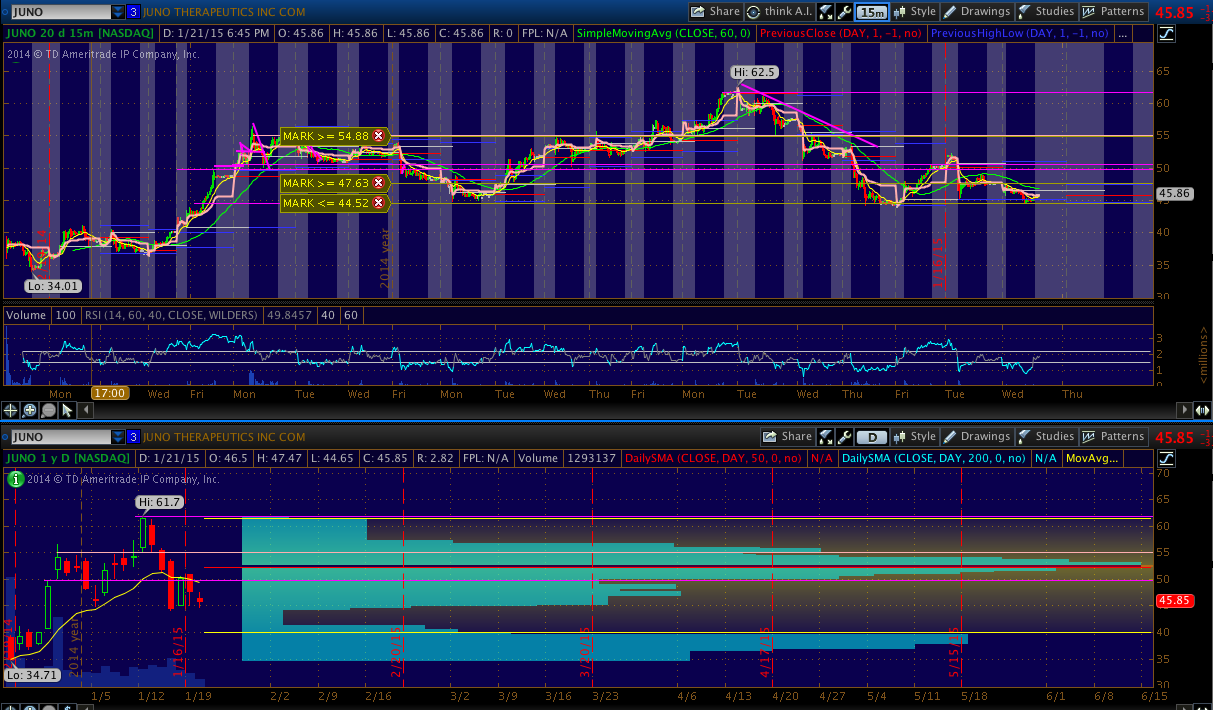This screenshot has height=710, width=1213.
Task: Open the quick study flask icon, top chart
Action: pos(826,12)
